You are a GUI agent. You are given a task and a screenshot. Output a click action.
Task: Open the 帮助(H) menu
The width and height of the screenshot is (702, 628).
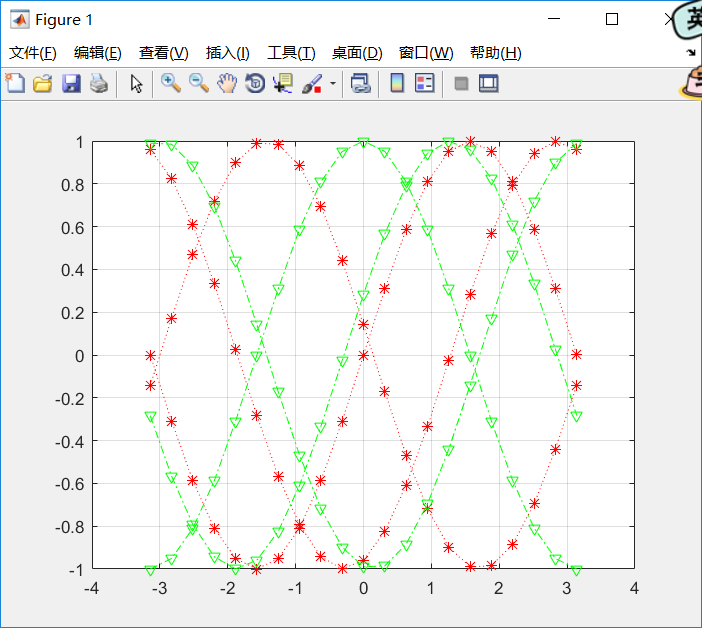click(x=496, y=53)
